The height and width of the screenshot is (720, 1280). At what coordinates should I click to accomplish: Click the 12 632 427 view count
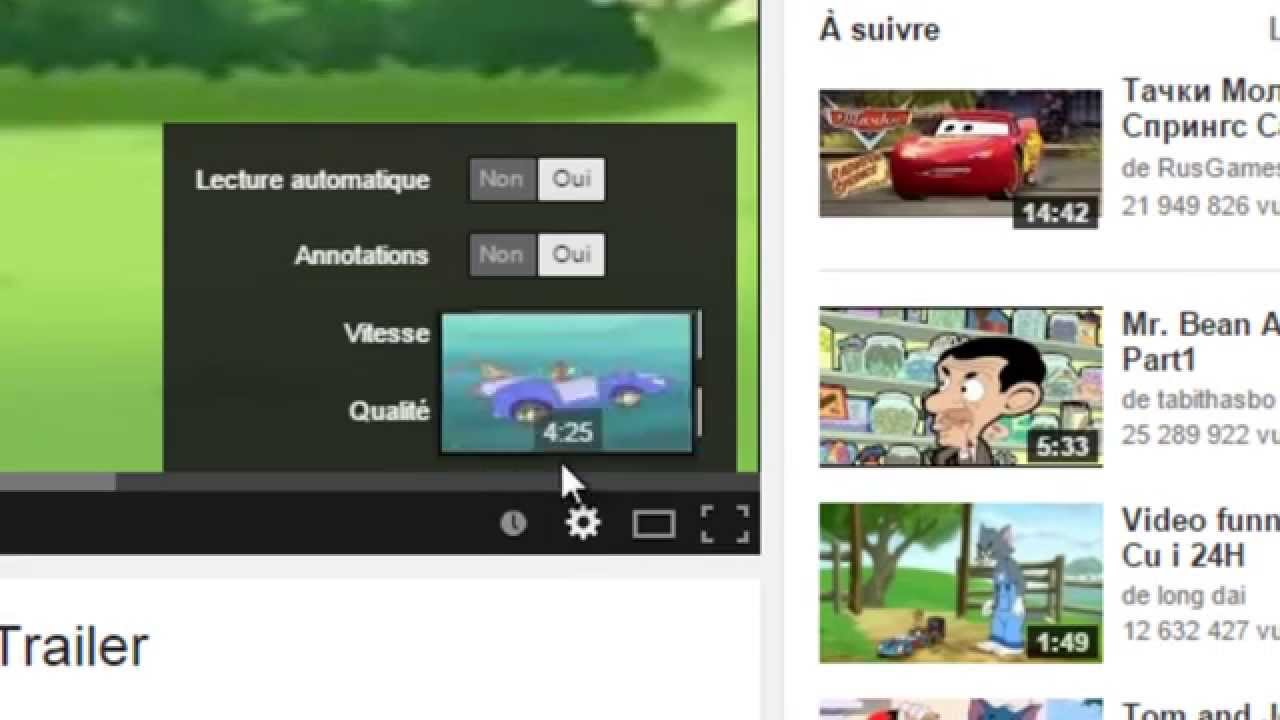(1200, 631)
